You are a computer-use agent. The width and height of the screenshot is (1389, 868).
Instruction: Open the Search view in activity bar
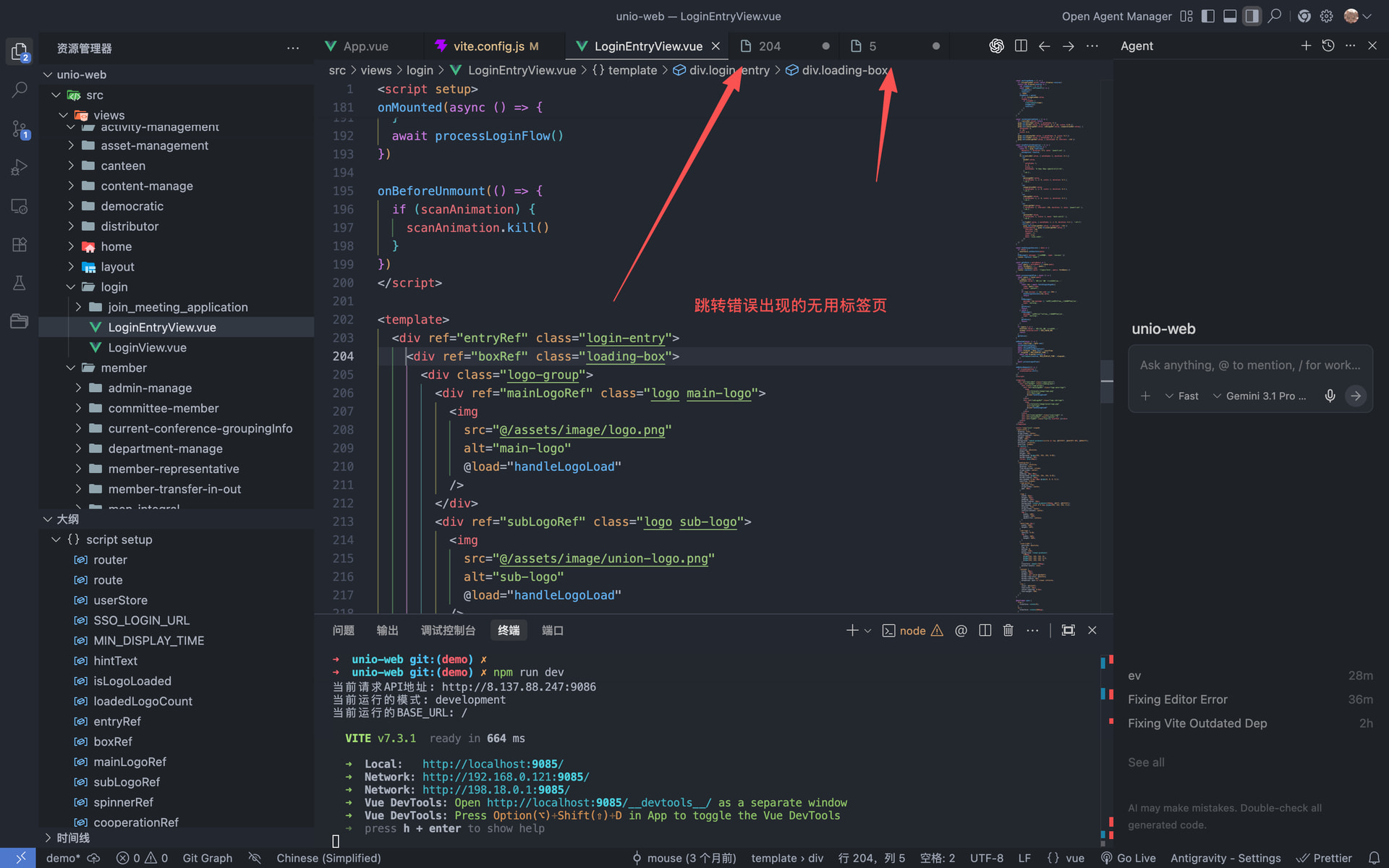click(x=20, y=90)
